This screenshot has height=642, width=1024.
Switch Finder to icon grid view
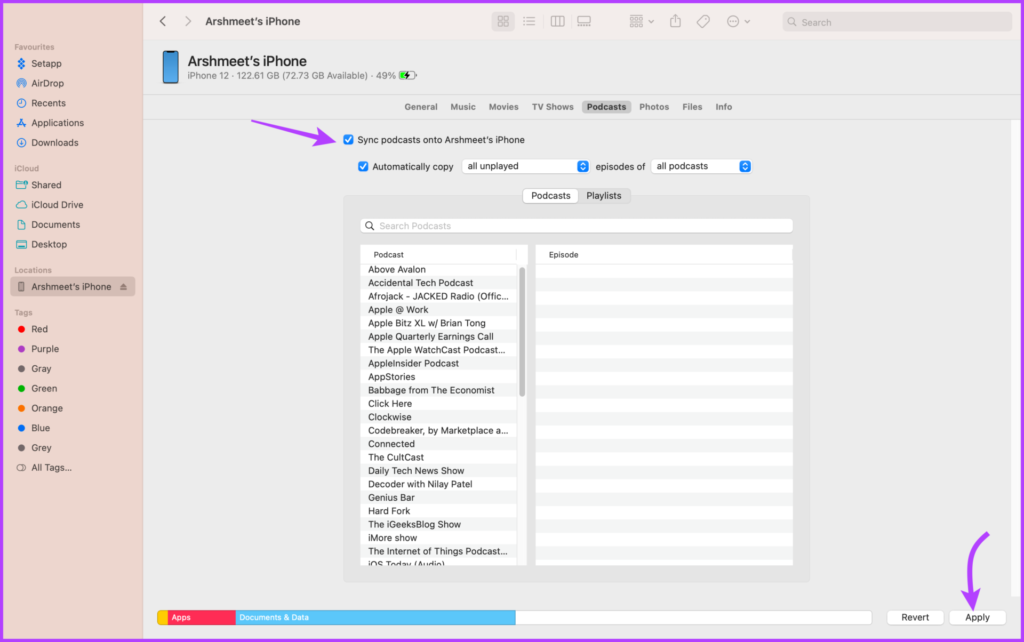pyautogui.click(x=503, y=22)
